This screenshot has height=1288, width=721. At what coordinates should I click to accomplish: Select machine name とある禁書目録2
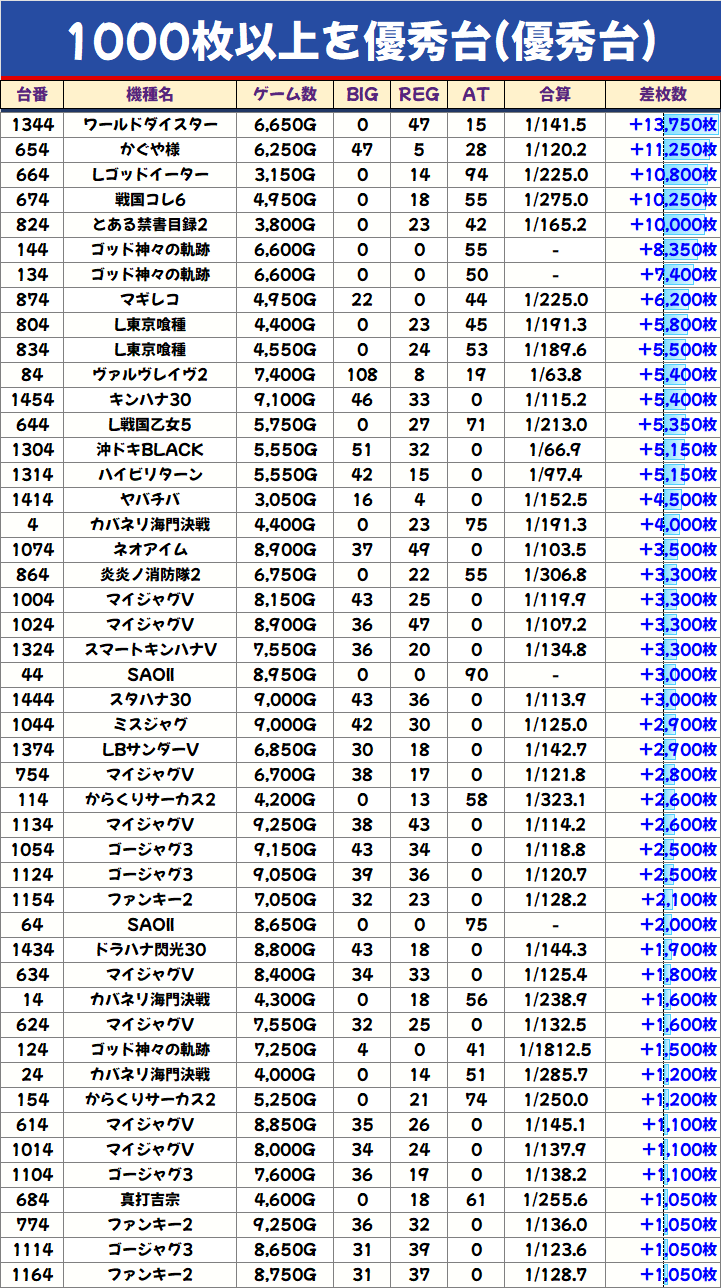[150, 225]
